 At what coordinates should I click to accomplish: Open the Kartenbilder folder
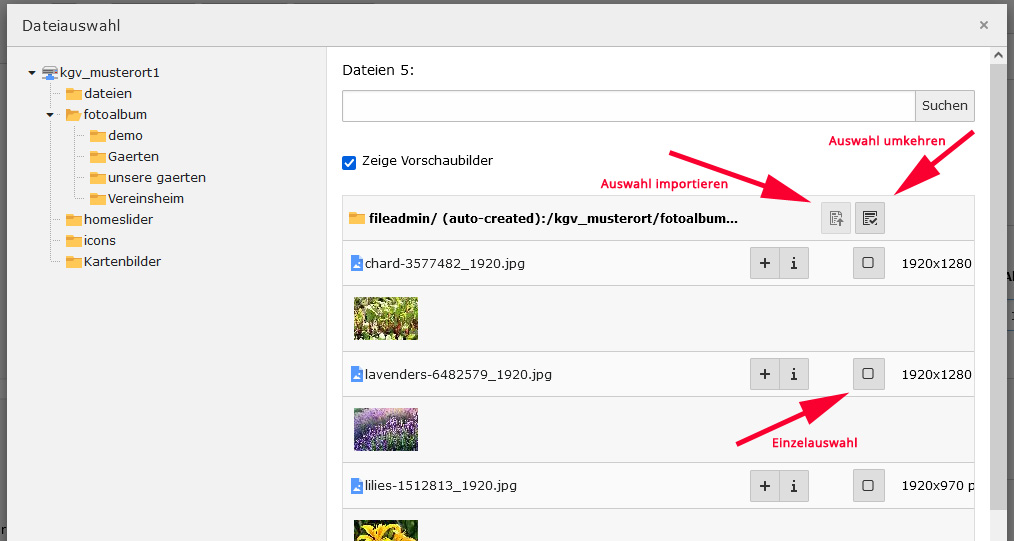tap(122, 262)
